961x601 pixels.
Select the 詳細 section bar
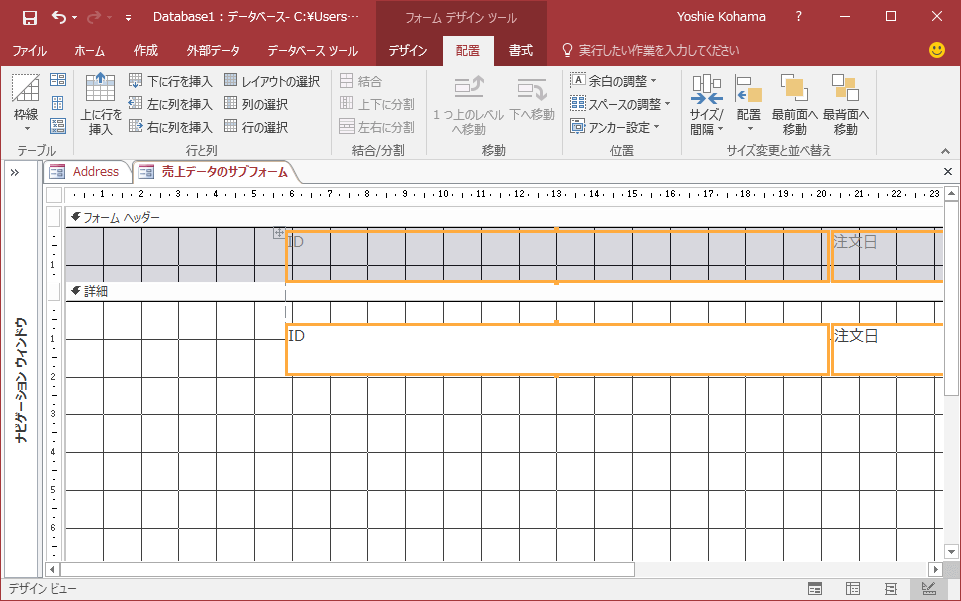click(x=504, y=292)
